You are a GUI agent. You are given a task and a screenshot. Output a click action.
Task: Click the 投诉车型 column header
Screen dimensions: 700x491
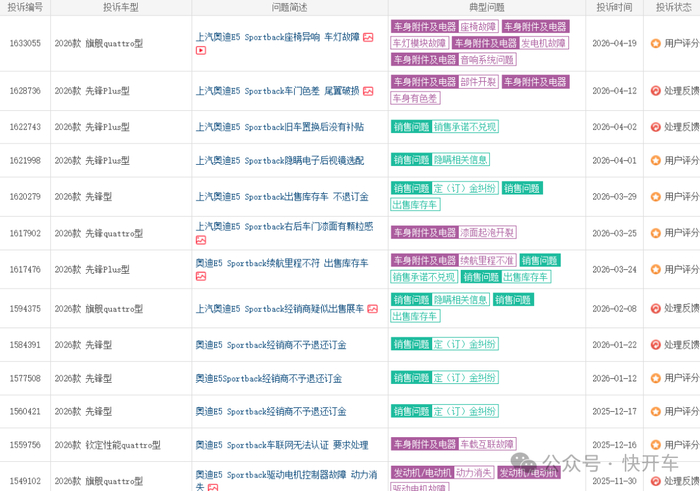coord(121,7)
